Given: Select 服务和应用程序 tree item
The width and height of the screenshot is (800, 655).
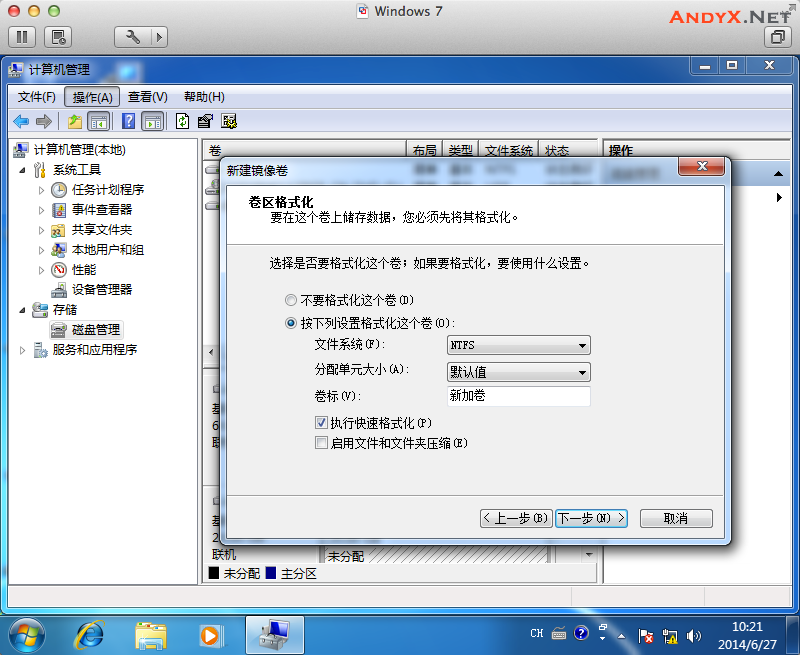Looking at the screenshot, I should point(95,349).
